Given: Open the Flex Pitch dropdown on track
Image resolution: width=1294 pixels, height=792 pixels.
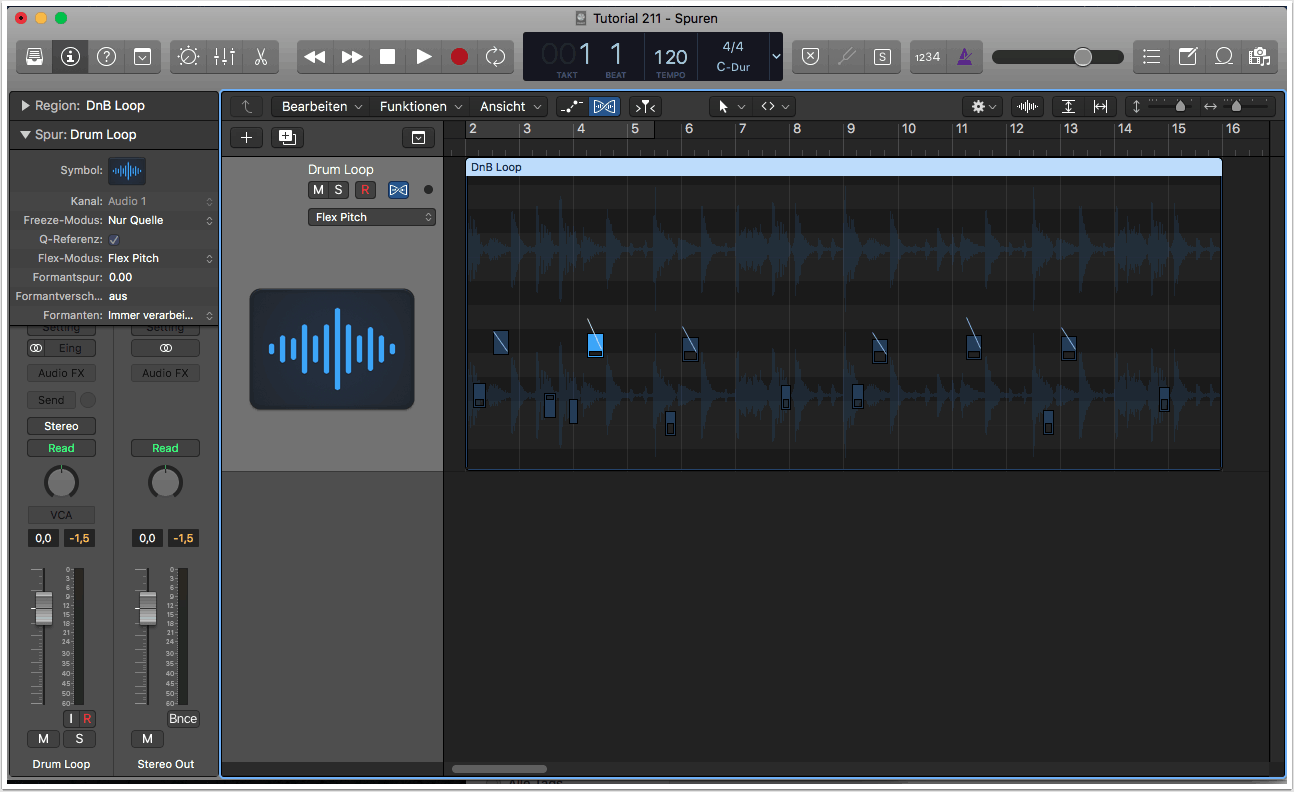Looking at the screenshot, I should pos(371,217).
